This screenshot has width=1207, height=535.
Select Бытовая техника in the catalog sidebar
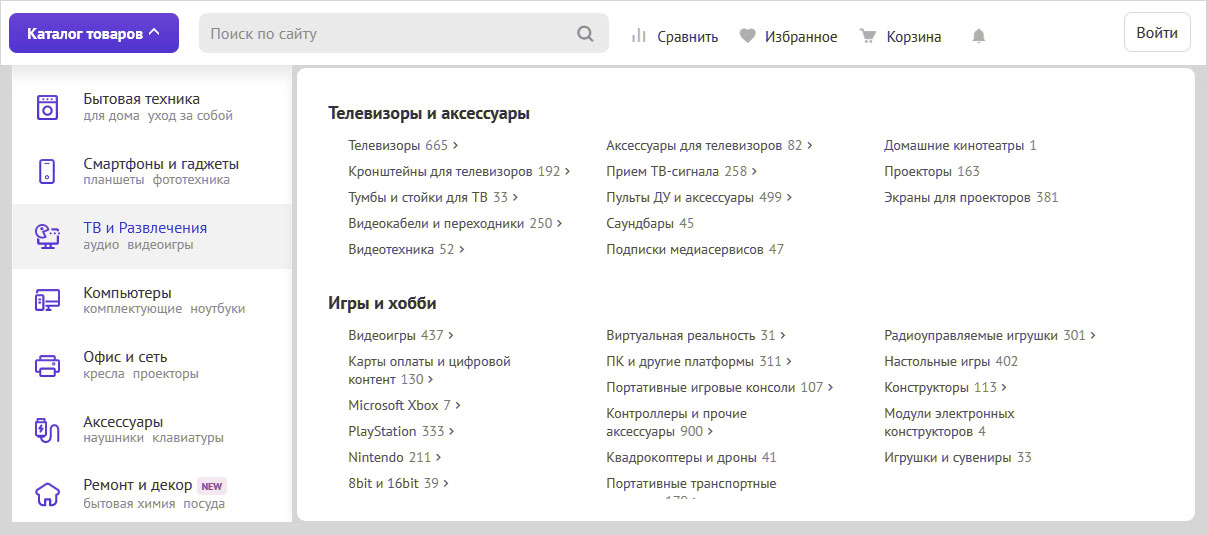(x=141, y=99)
